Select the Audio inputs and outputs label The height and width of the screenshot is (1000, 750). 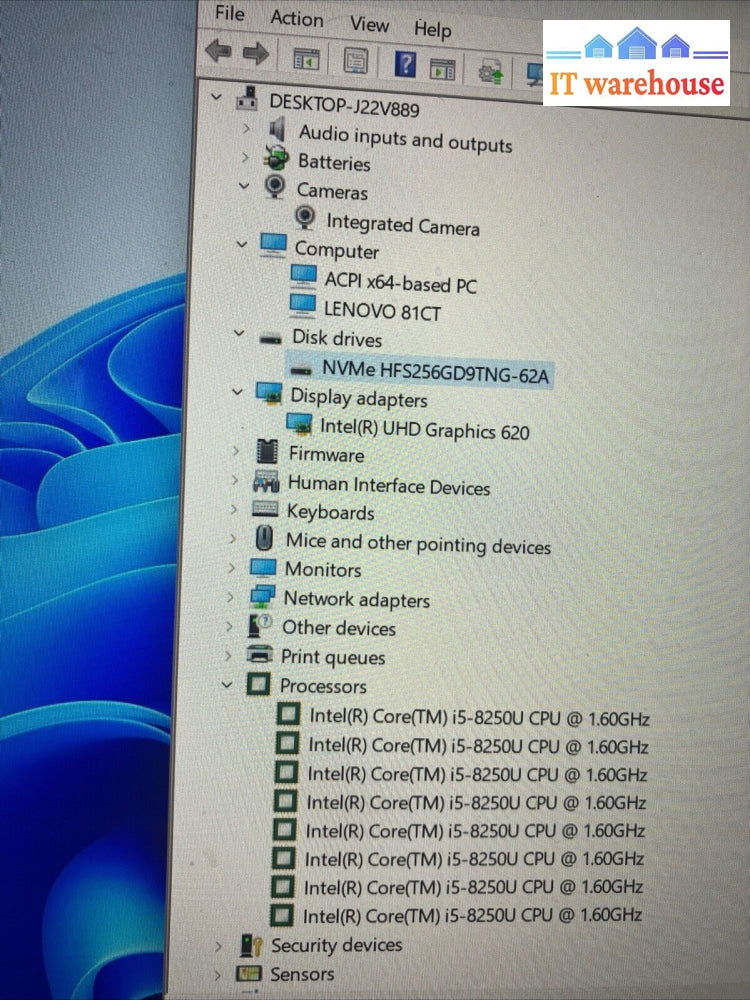tap(406, 138)
